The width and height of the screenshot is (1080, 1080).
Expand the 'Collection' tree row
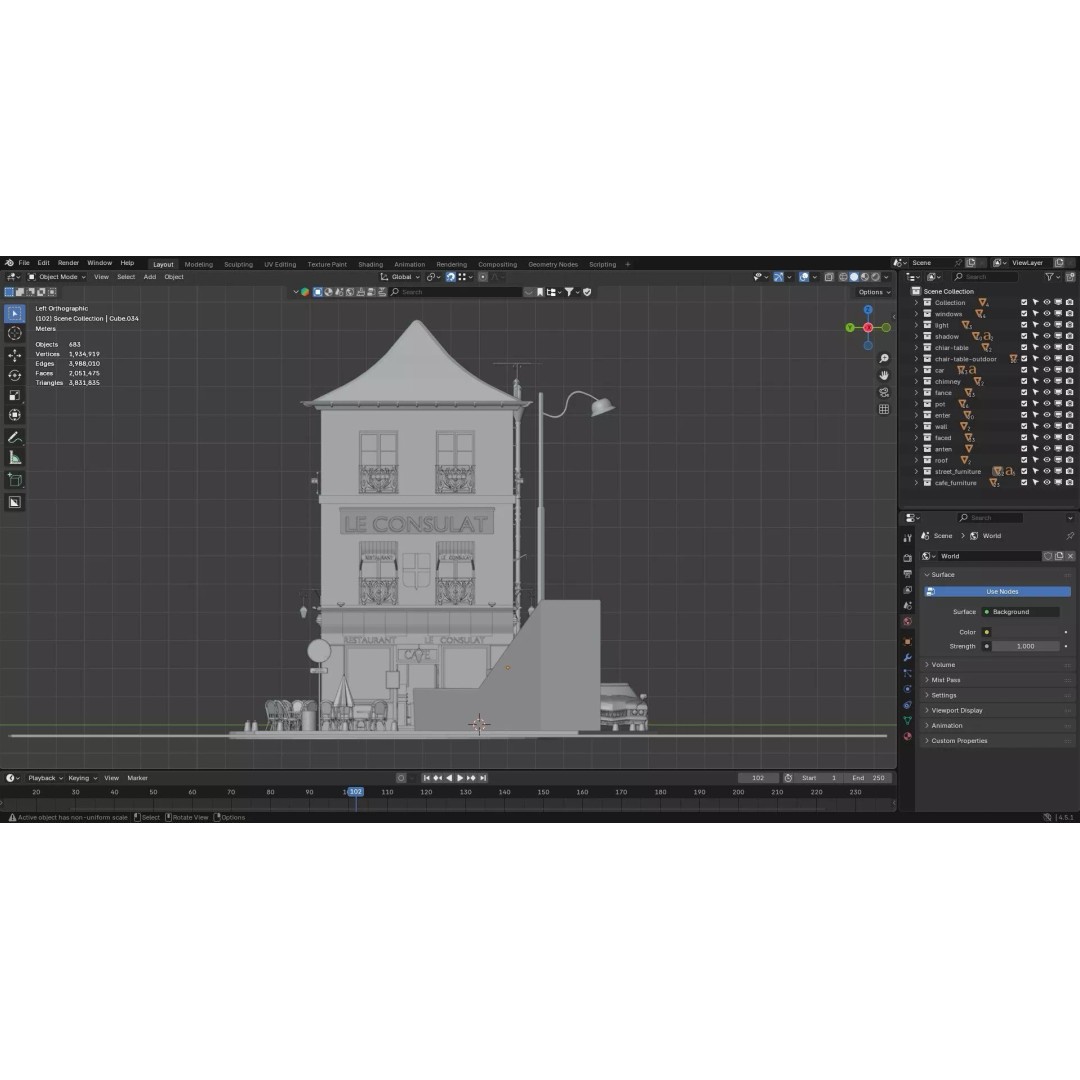[916, 303]
